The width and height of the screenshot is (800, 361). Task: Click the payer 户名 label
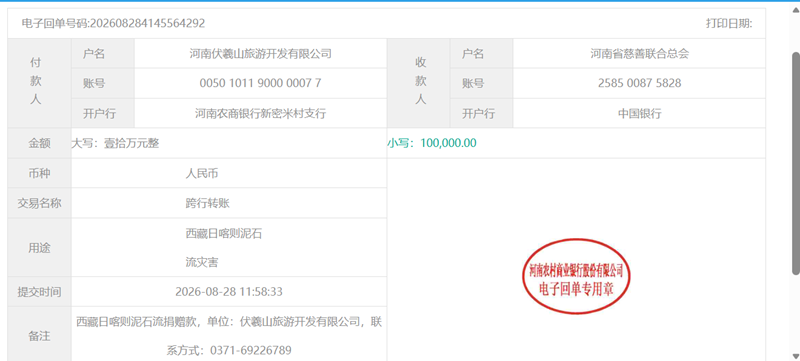tap(94, 54)
